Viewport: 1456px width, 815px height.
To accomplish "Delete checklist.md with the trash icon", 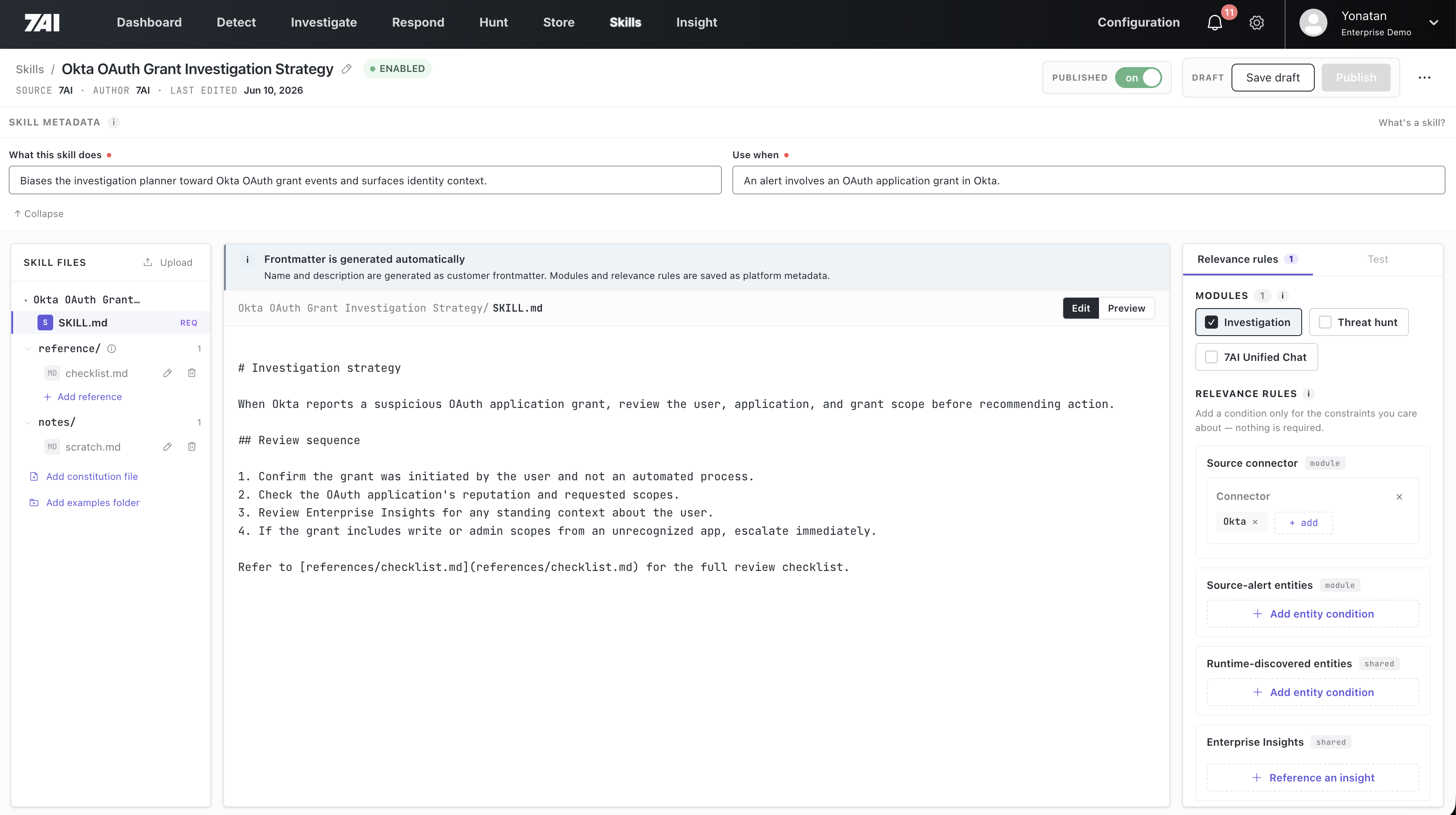I will pos(192,373).
